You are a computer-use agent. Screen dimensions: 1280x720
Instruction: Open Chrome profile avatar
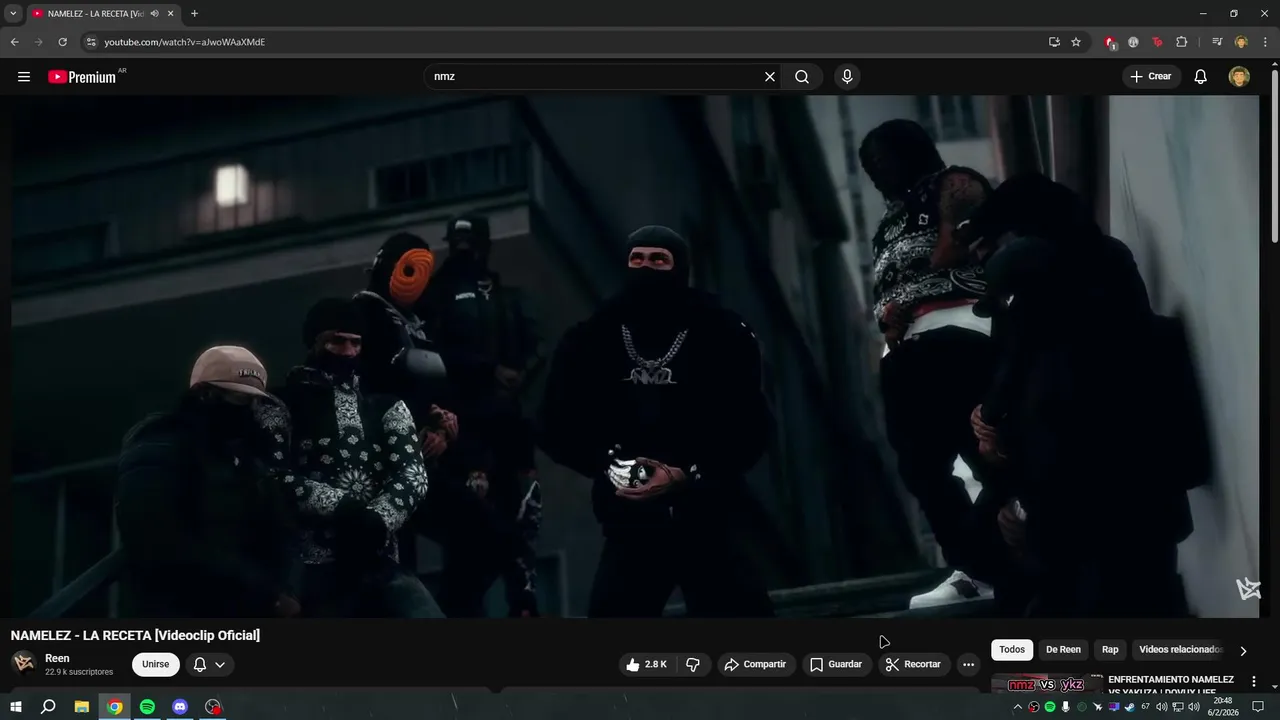tap(1241, 42)
